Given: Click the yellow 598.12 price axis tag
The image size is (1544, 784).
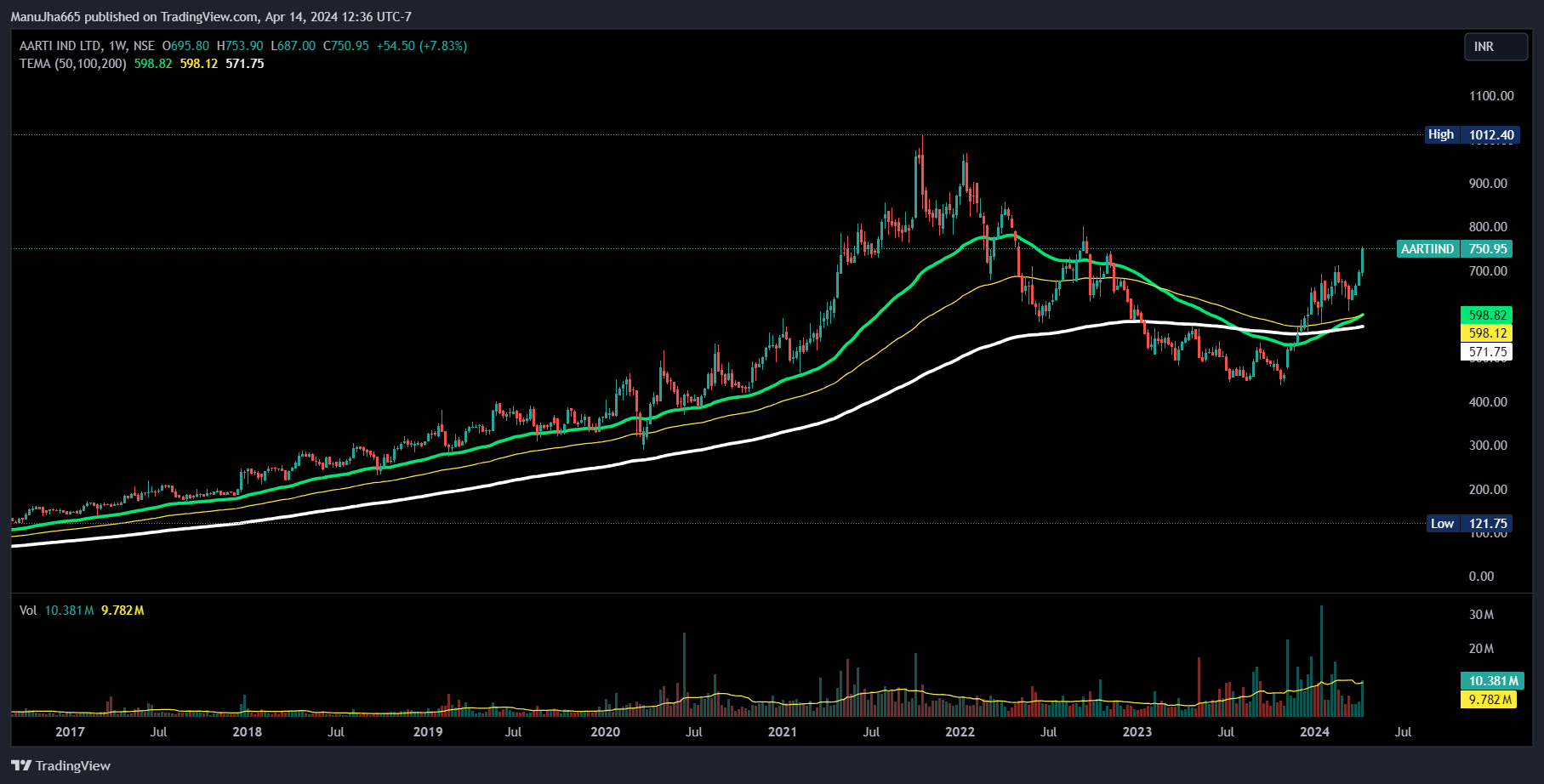Looking at the screenshot, I should [1487, 333].
